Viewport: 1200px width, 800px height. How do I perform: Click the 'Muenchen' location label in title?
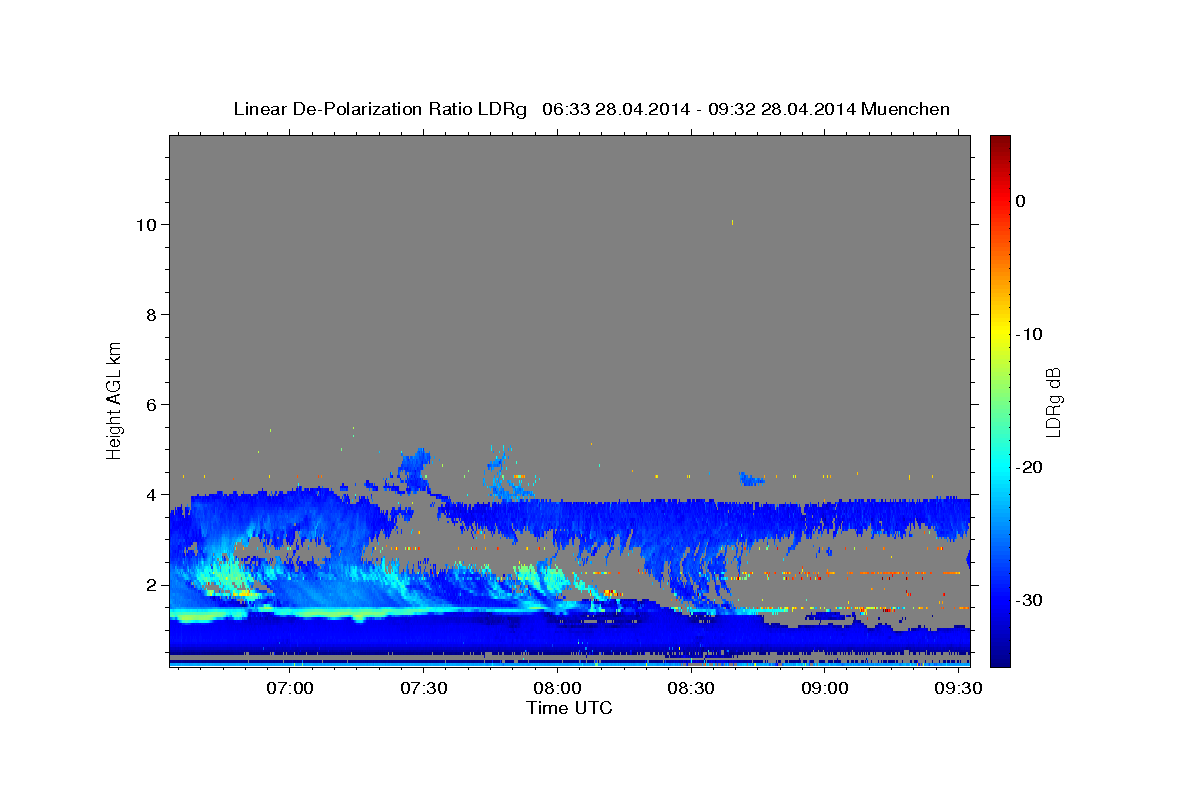904,109
